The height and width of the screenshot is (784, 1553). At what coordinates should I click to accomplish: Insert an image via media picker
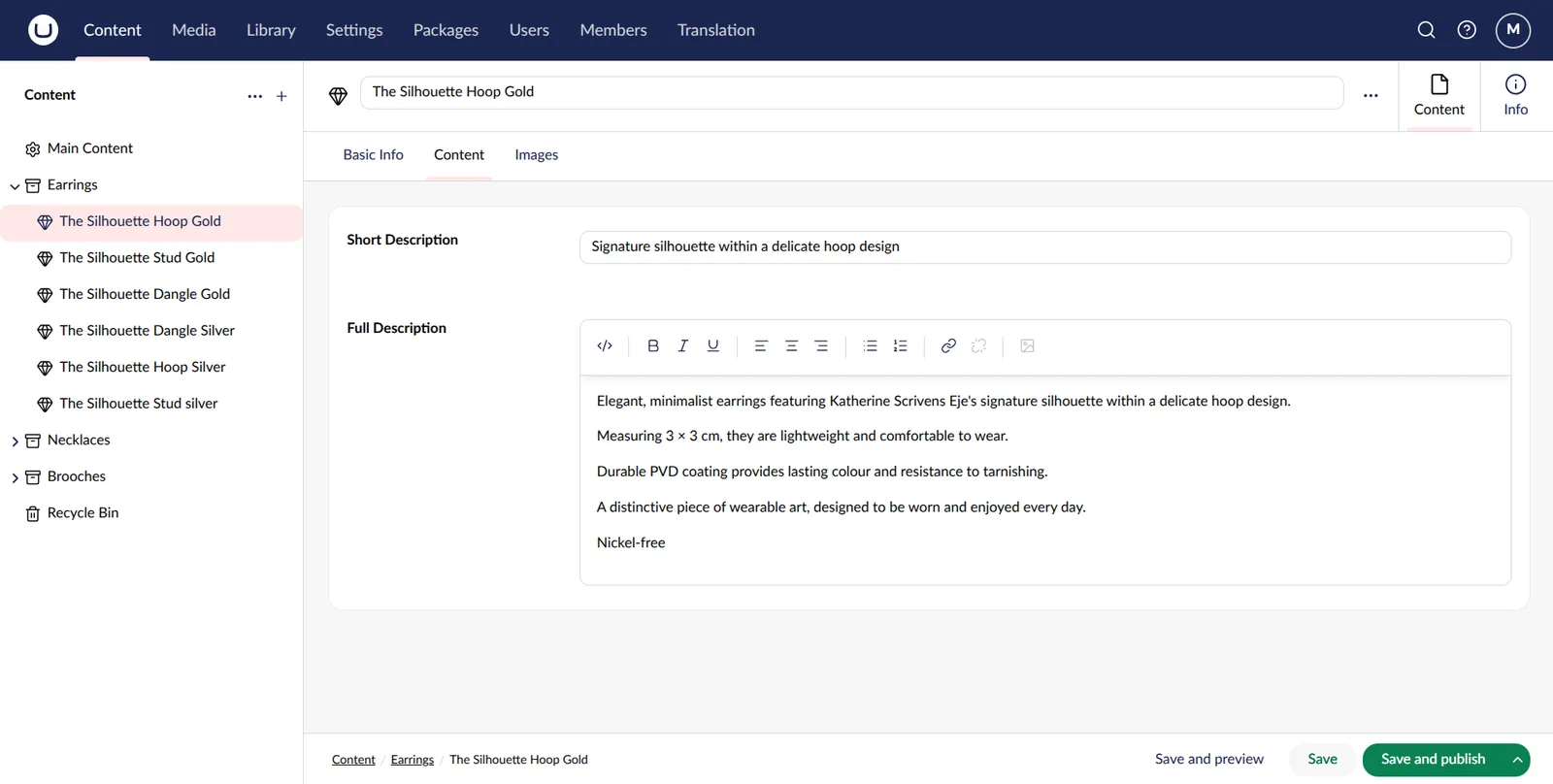[1028, 345]
